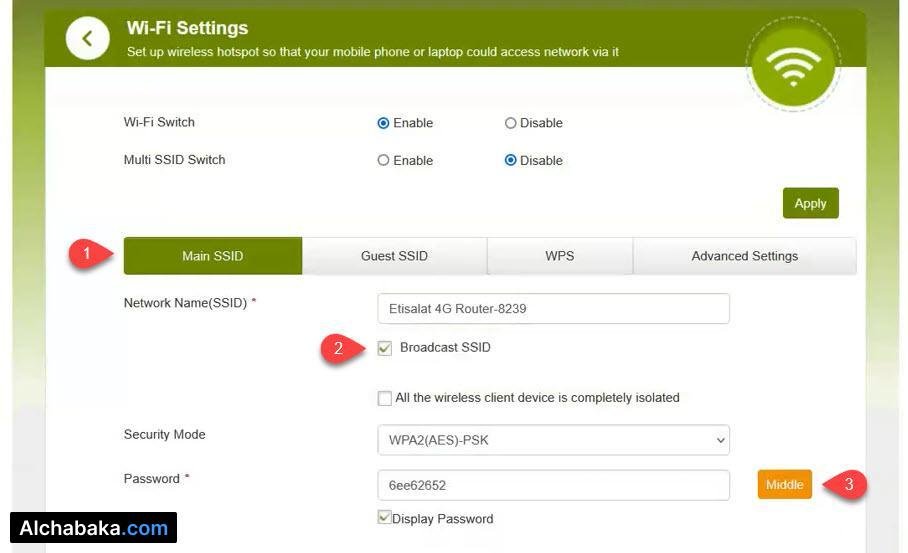The image size is (908, 553).
Task: Check the wireless client isolation box
Action: 385,398
